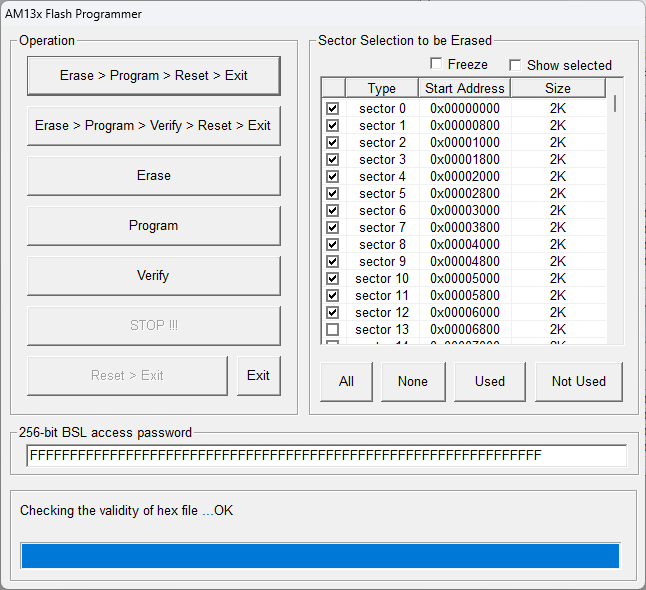
Task: Click the blue progress bar
Action: (320, 556)
